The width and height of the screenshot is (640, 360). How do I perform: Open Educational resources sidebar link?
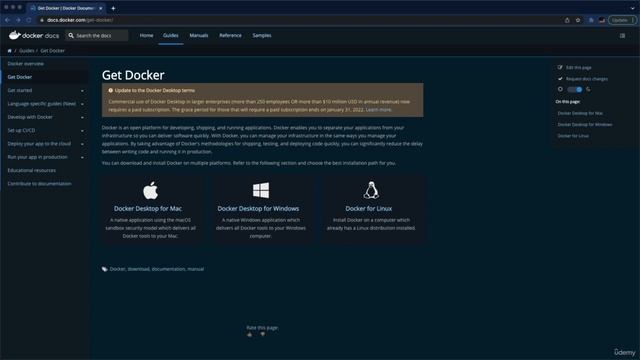pos(31,170)
